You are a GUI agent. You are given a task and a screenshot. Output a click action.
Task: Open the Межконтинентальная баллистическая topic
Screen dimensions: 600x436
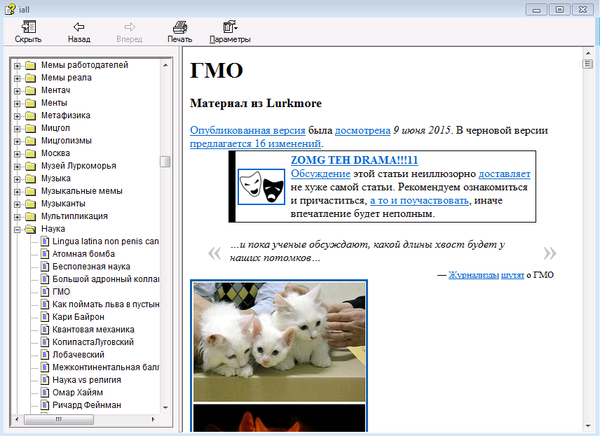[x=106, y=367]
